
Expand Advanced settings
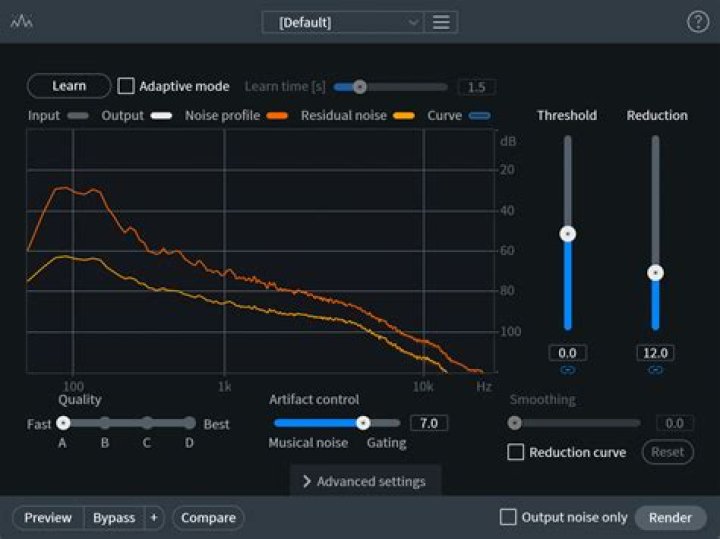(x=365, y=481)
